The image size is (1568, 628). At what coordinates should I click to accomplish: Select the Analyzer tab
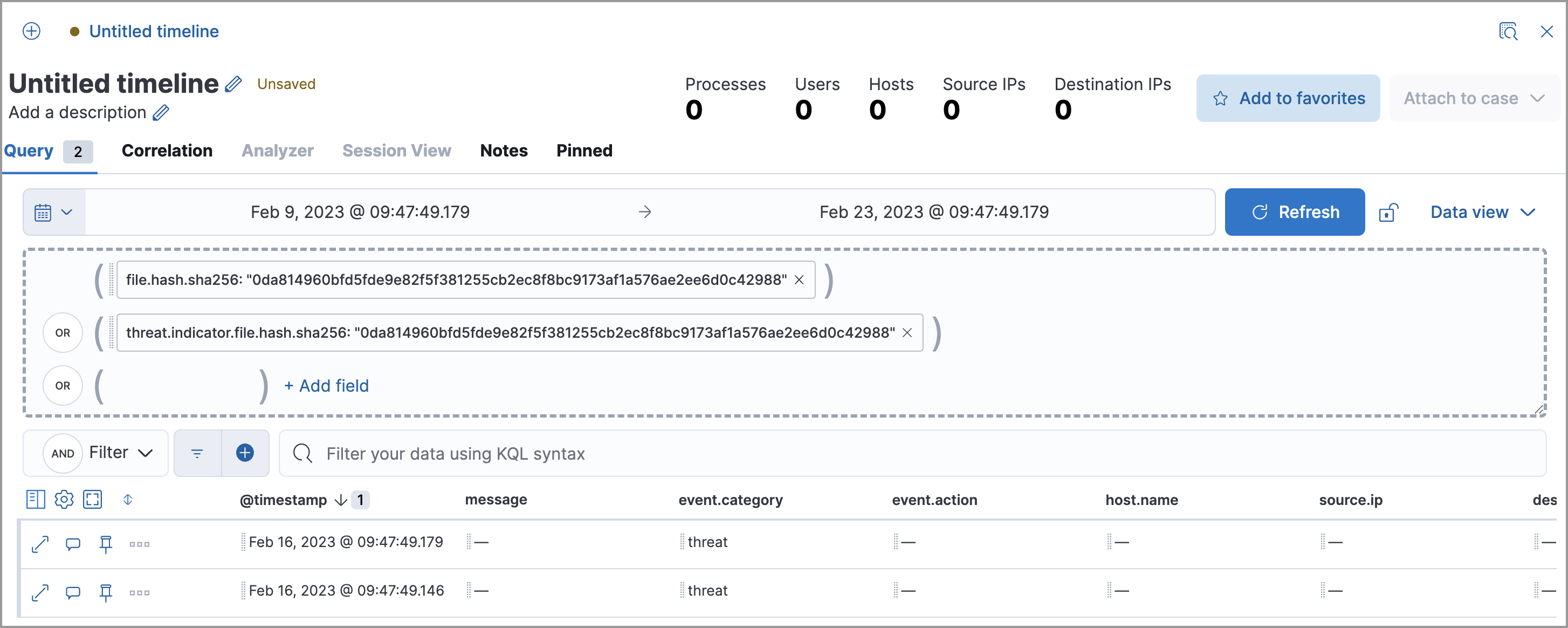277,151
